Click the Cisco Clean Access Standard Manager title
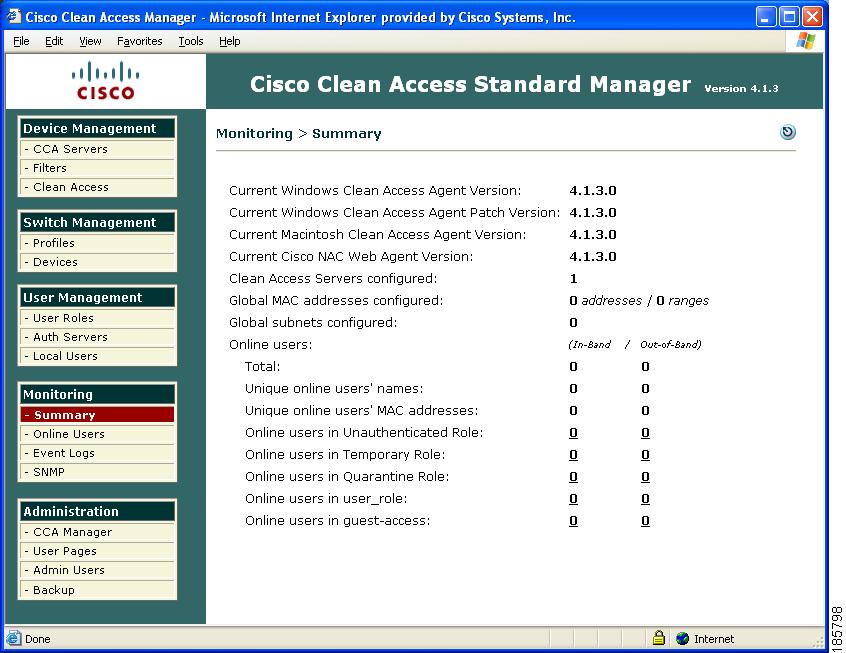Image resolution: width=846 pixels, height=653 pixels. pyautogui.click(x=470, y=85)
